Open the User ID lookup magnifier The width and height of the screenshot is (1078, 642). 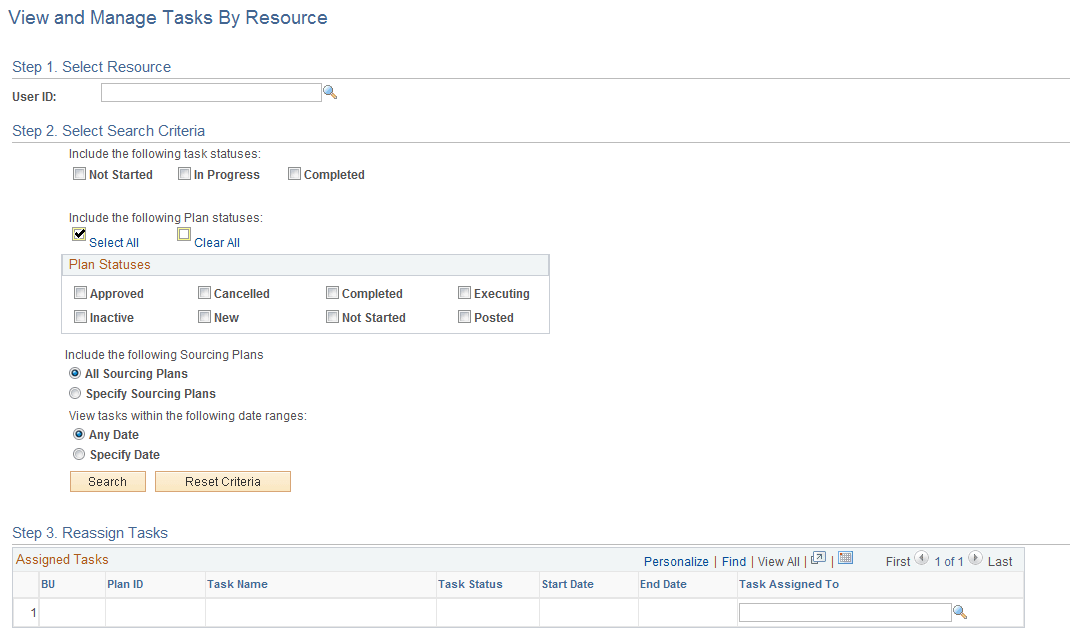click(x=330, y=91)
